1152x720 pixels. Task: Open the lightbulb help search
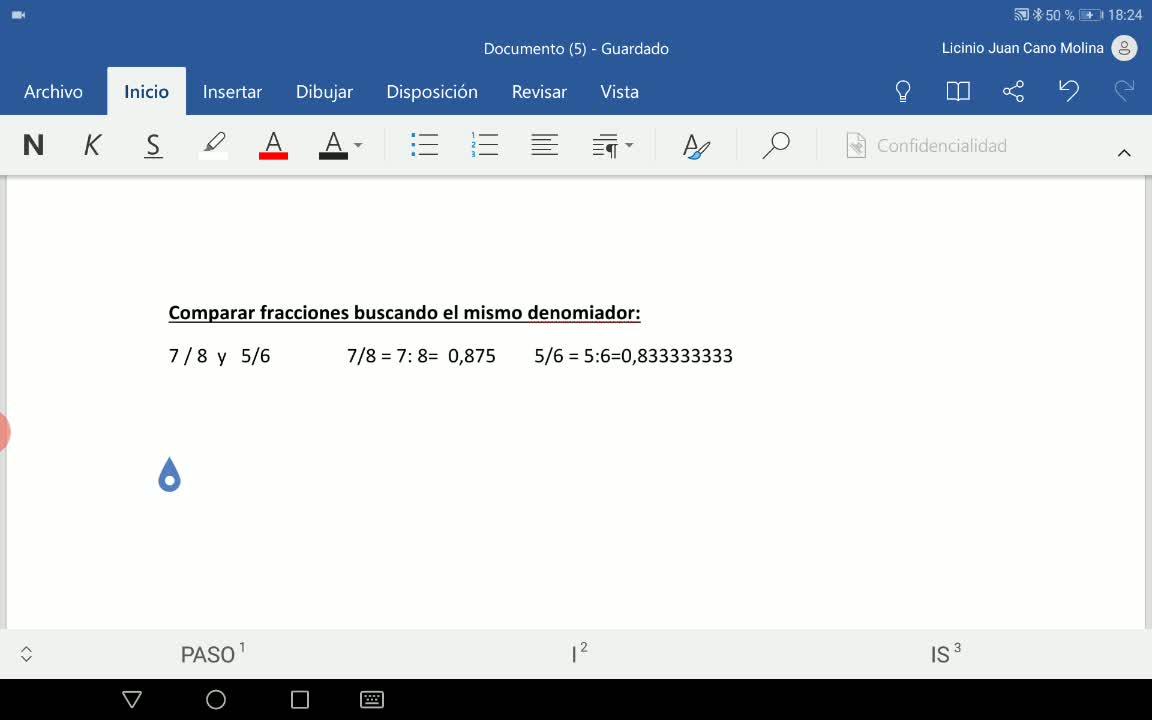(903, 91)
